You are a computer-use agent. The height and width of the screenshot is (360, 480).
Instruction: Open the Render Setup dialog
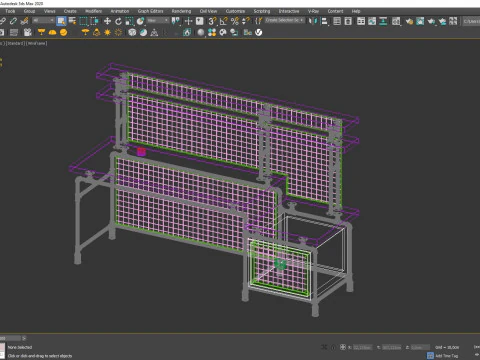click(409, 21)
